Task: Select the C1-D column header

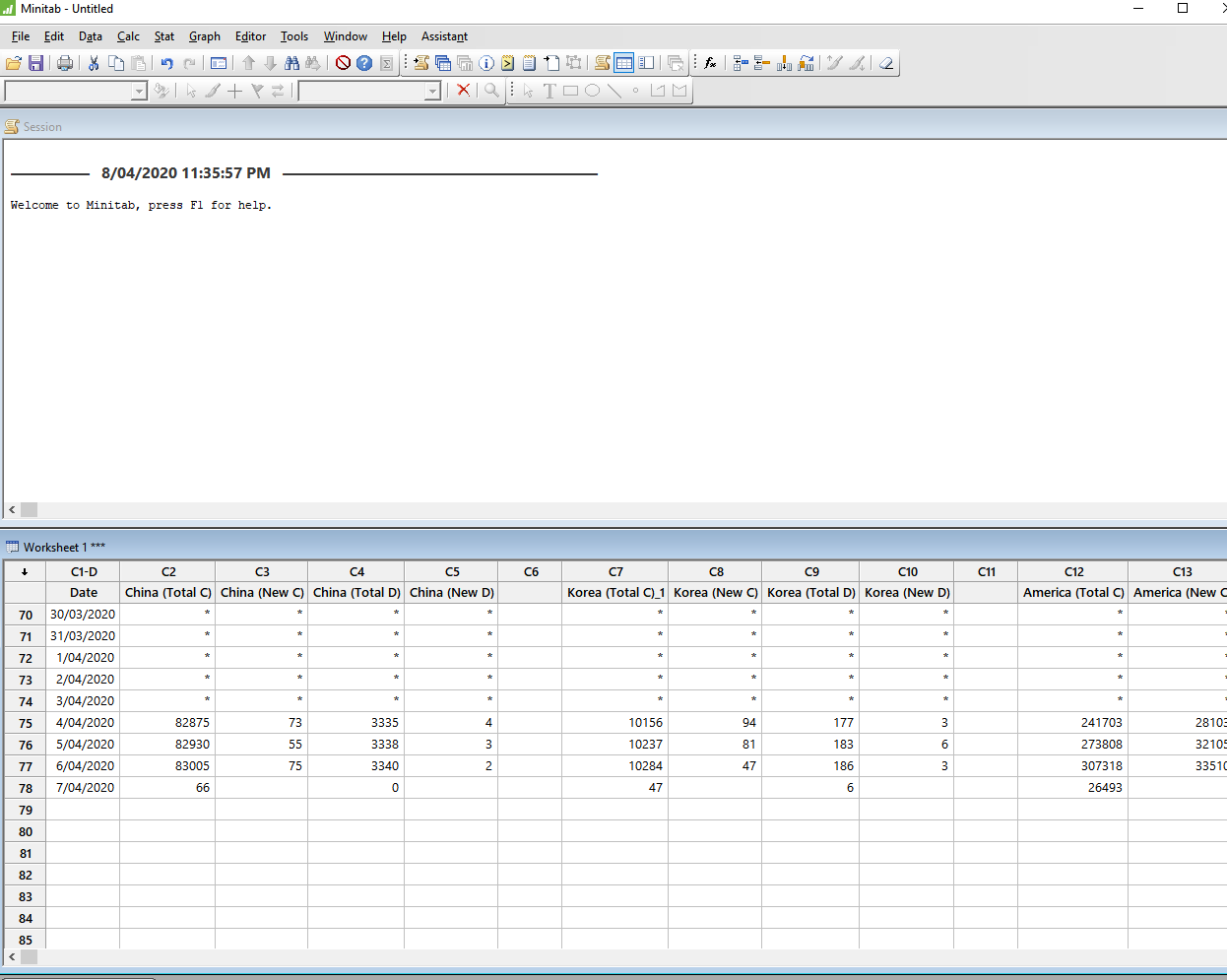Action: tap(84, 571)
